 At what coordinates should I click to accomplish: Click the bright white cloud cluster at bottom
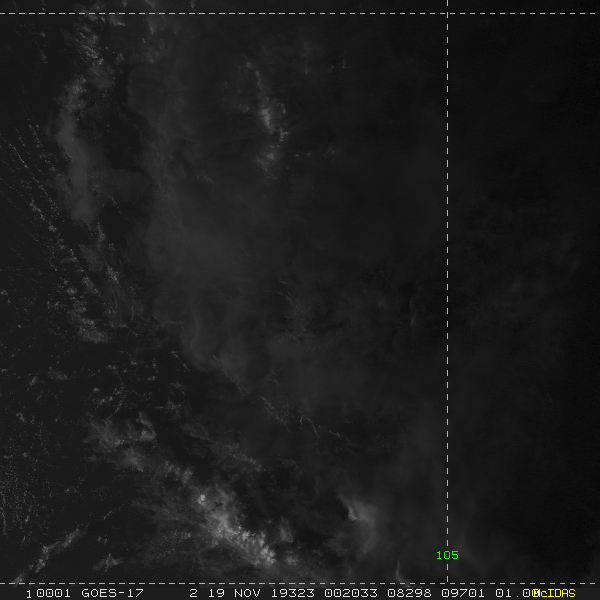(x=235, y=530)
